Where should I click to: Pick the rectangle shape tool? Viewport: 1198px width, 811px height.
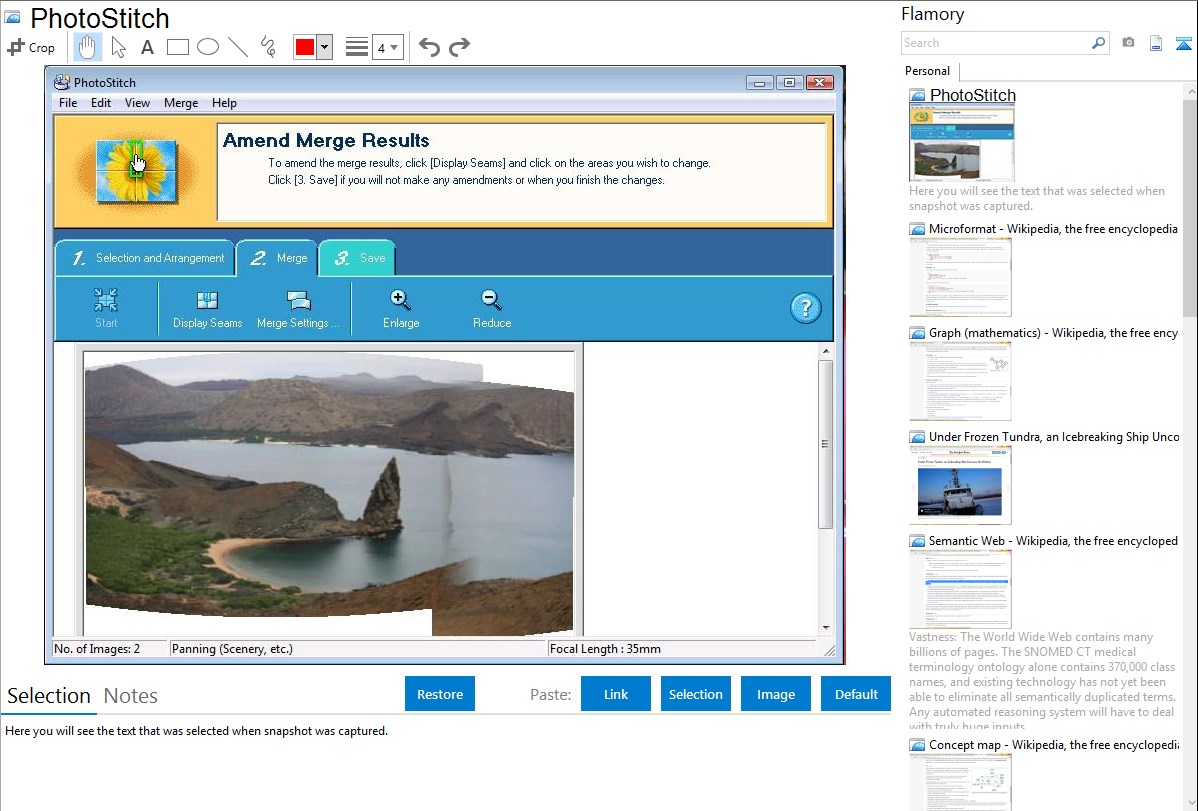(178, 47)
